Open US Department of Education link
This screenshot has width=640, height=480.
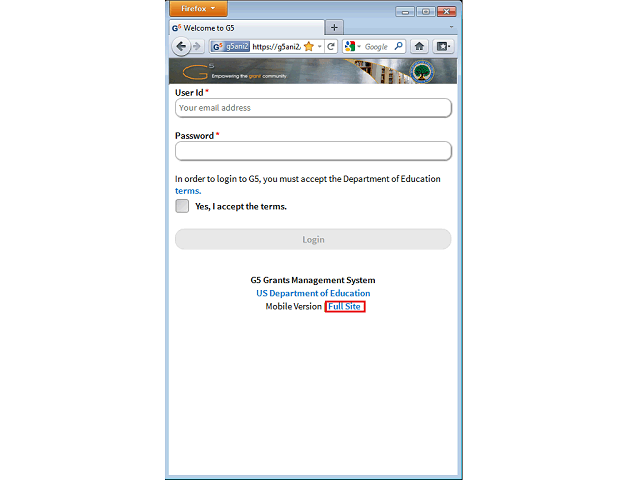313,293
